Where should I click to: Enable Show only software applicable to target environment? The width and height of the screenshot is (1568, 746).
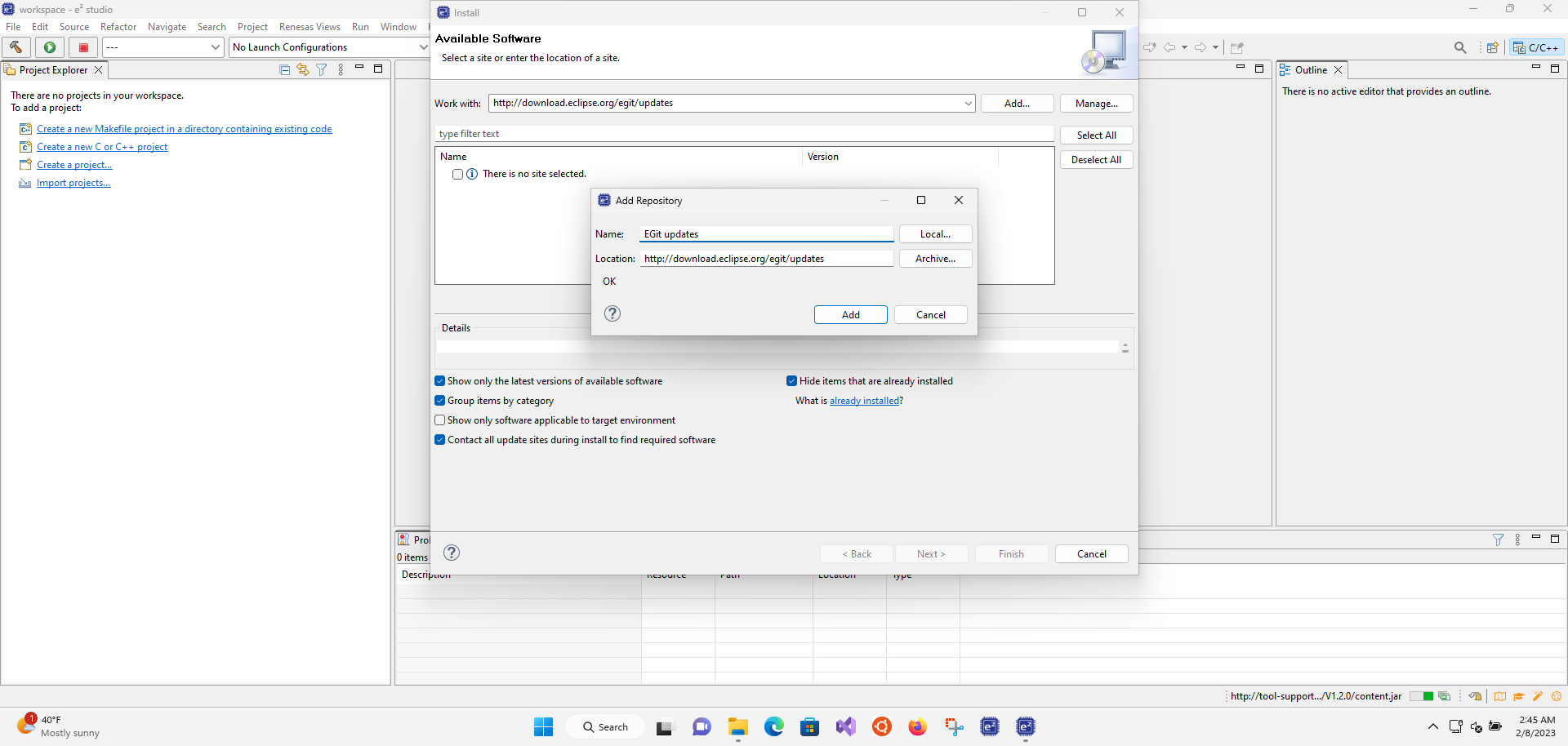click(440, 420)
